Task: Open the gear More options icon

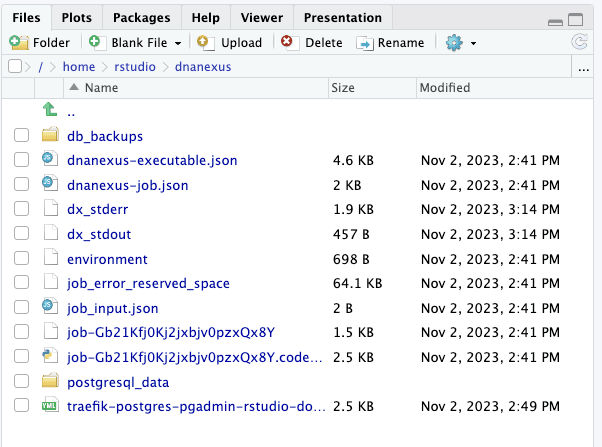Action: 454,43
